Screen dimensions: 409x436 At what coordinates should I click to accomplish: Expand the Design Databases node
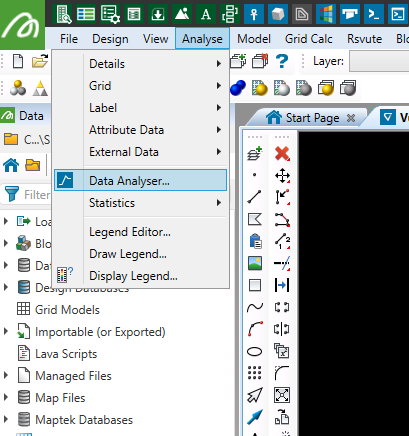point(6,287)
